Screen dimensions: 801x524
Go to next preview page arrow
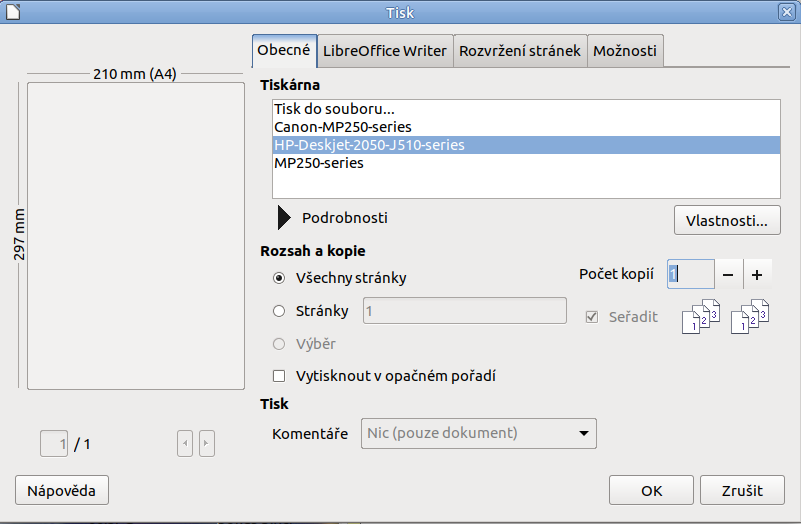point(207,443)
